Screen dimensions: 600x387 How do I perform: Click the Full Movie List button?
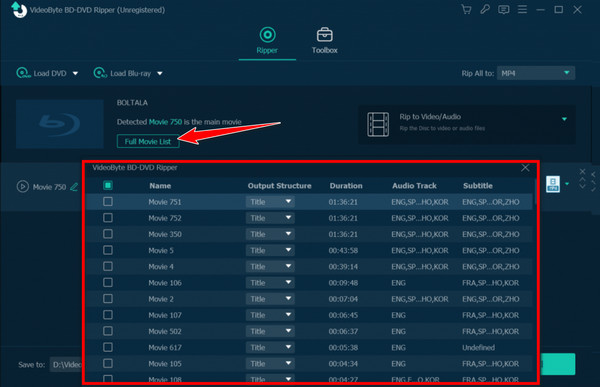pos(148,141)
